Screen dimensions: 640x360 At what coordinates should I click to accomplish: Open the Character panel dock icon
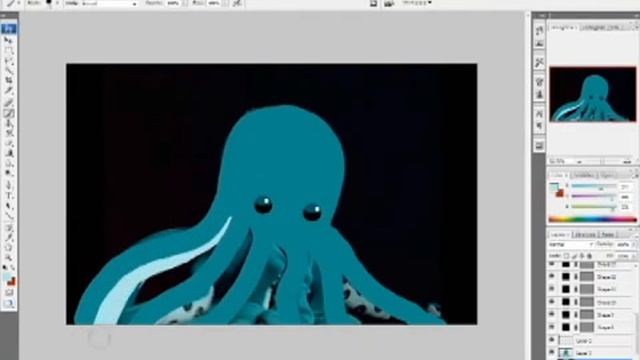[539, 113]
